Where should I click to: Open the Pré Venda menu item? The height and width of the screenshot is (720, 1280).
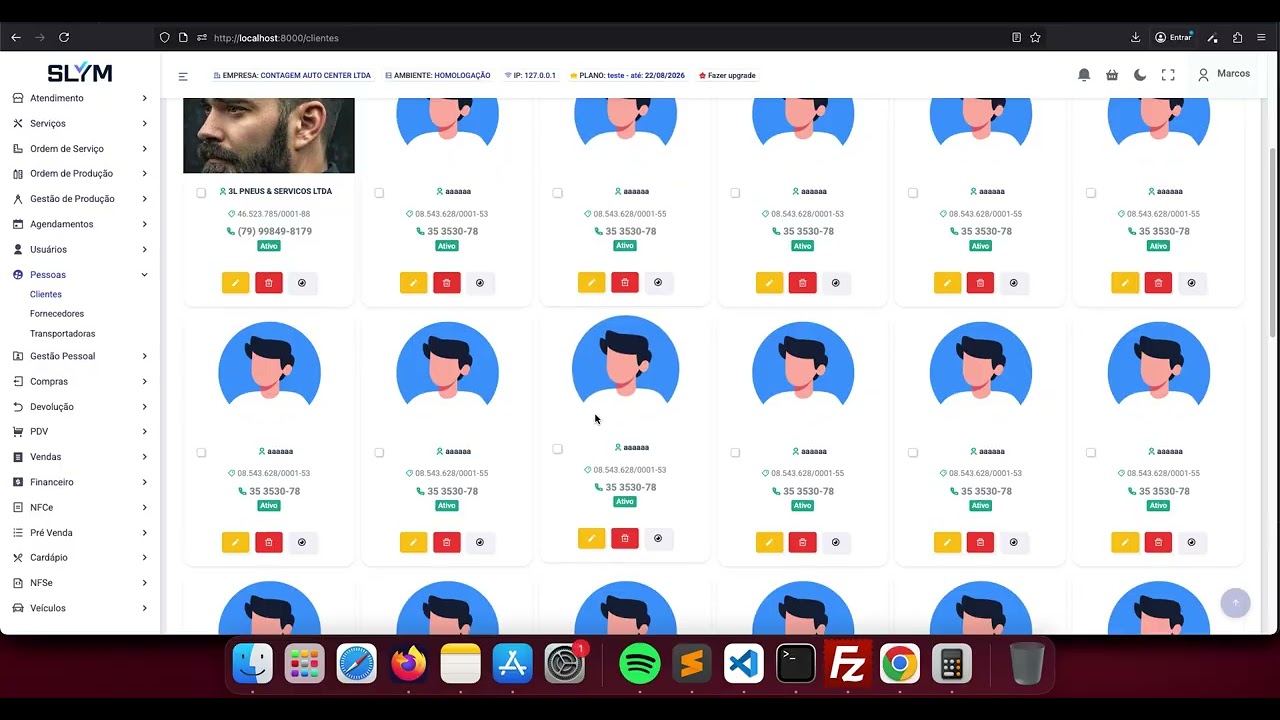[80, 533]
